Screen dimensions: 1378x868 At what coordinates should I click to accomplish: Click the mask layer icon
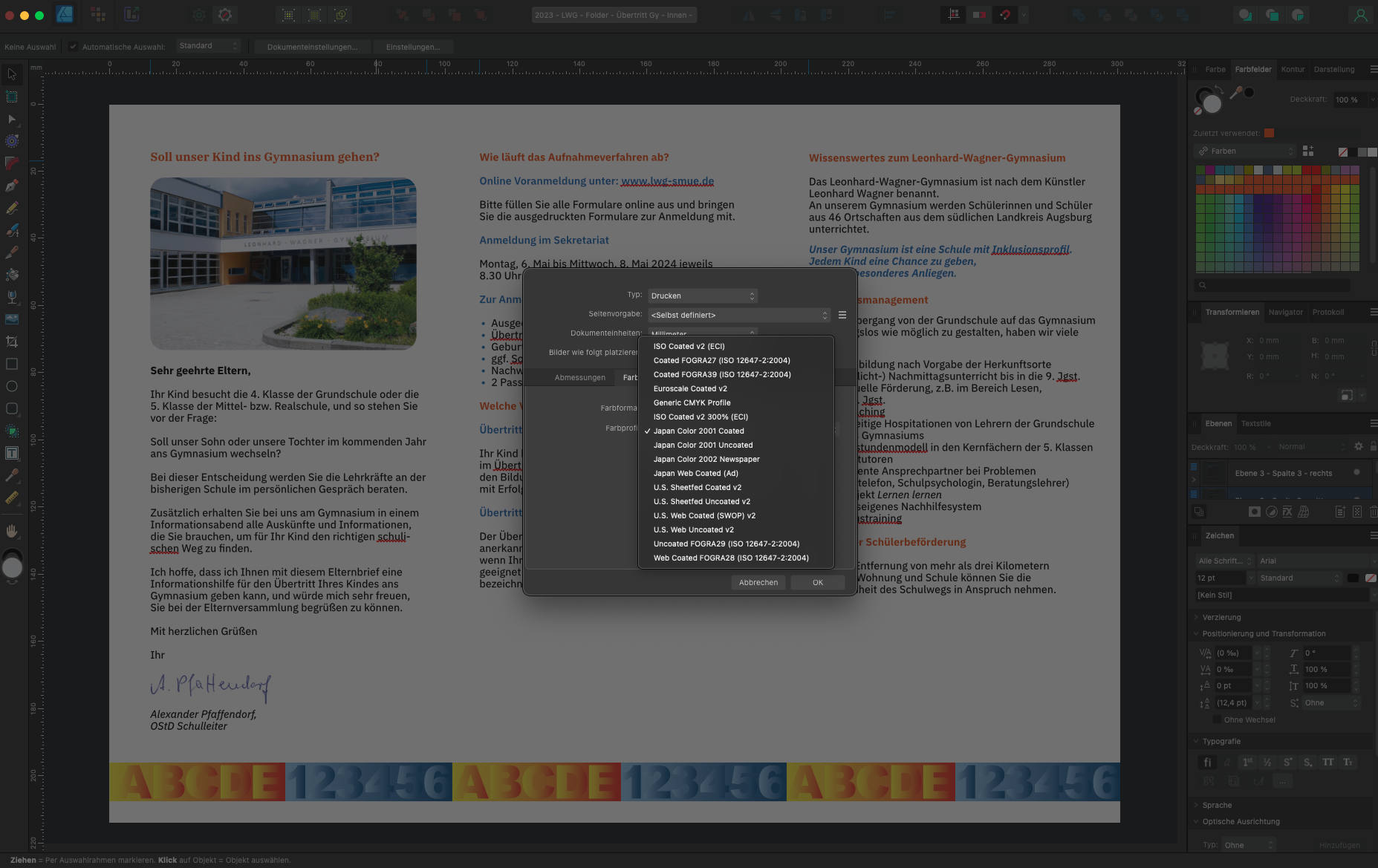pos(1254,512)
